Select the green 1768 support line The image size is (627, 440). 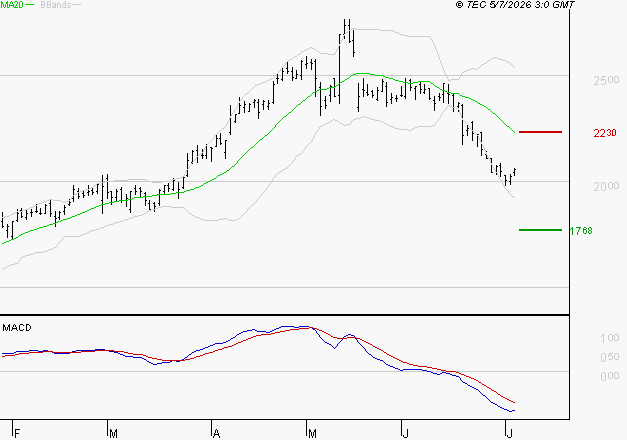pos(540,230)
